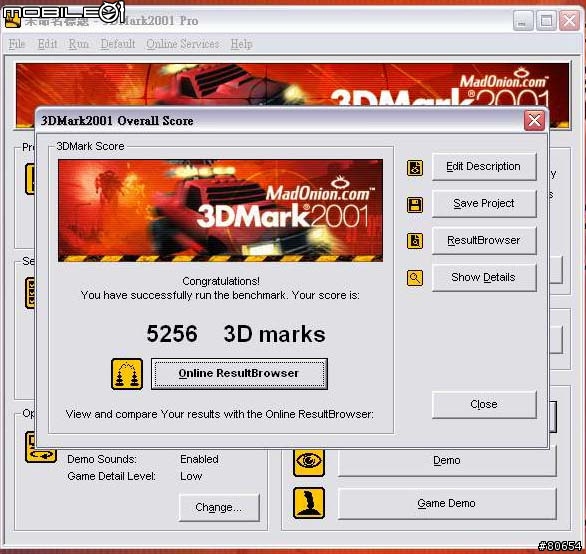Close the 3DMark2001 Overall Score dialog
The image size is (586, 554).
pos(534,121)
